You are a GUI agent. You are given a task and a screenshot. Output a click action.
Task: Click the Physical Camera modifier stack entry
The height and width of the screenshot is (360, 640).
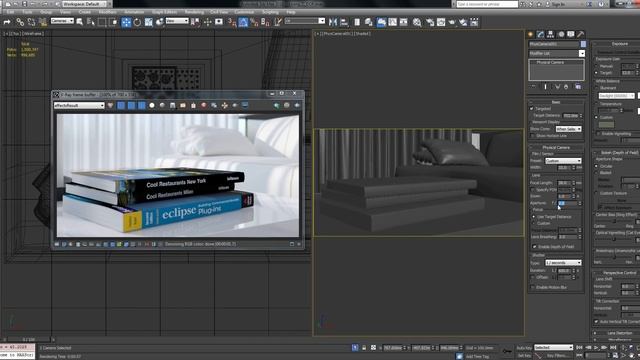click(550, 62)
